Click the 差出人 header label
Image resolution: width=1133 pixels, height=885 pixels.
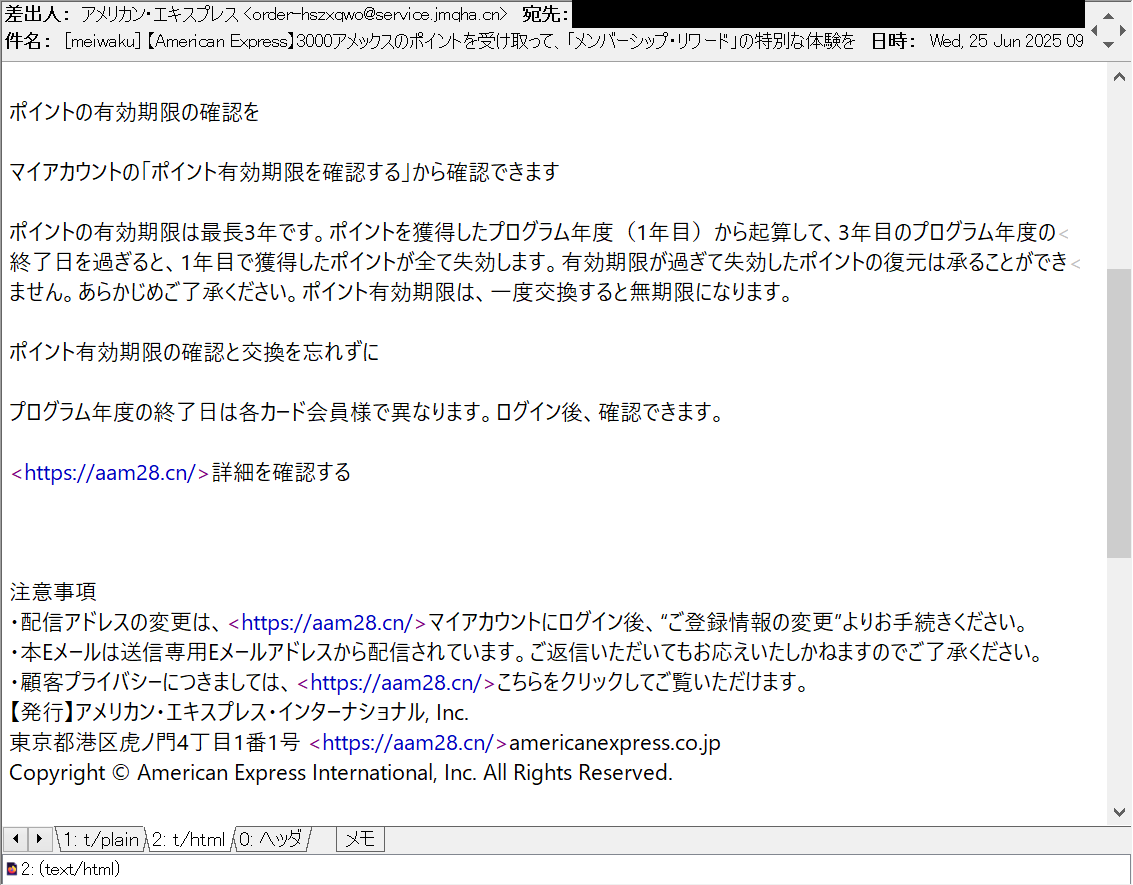(x=38, y=14)
